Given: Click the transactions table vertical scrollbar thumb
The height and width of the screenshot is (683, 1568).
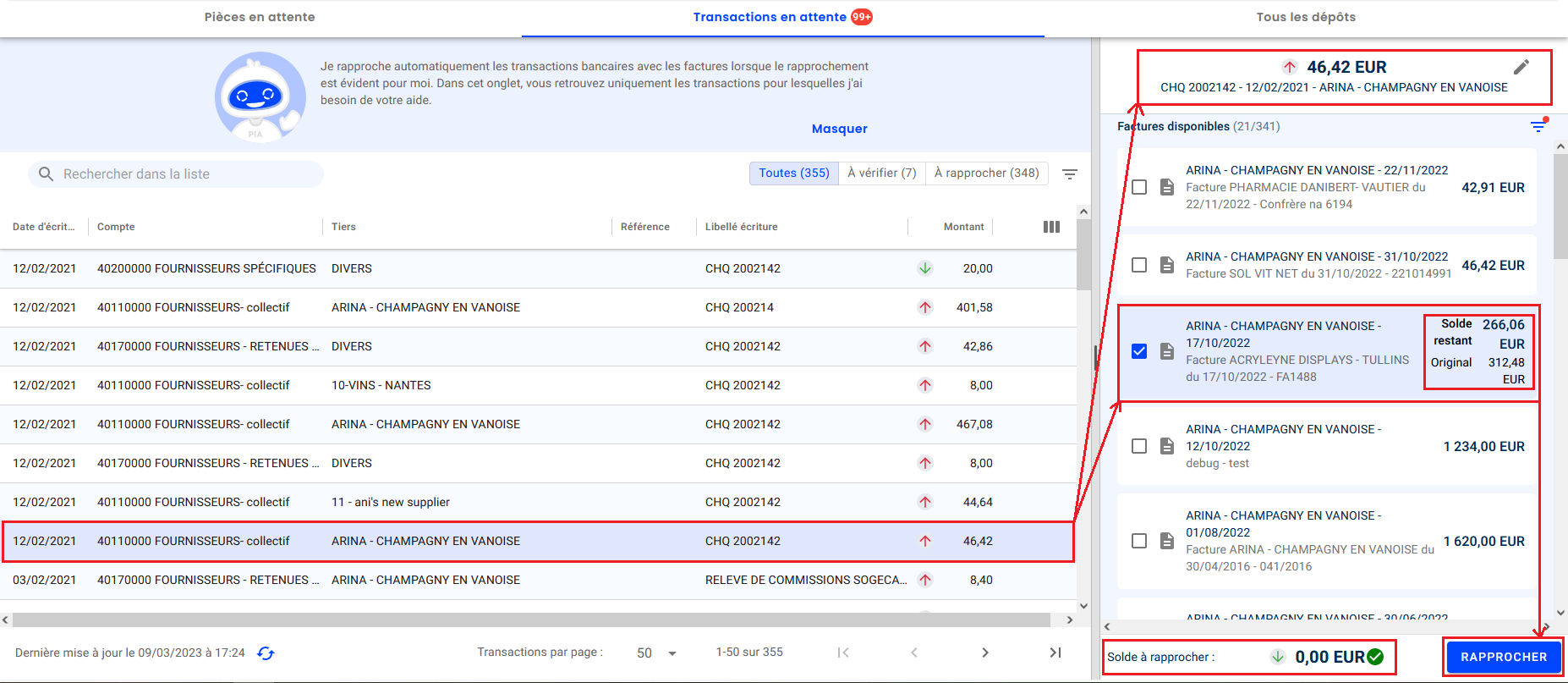Looking at the screenshot, I should (1083, 255).
